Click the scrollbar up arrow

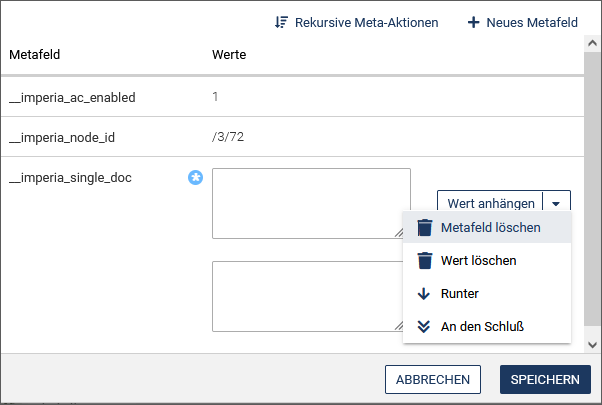click(x=592, y=43)
